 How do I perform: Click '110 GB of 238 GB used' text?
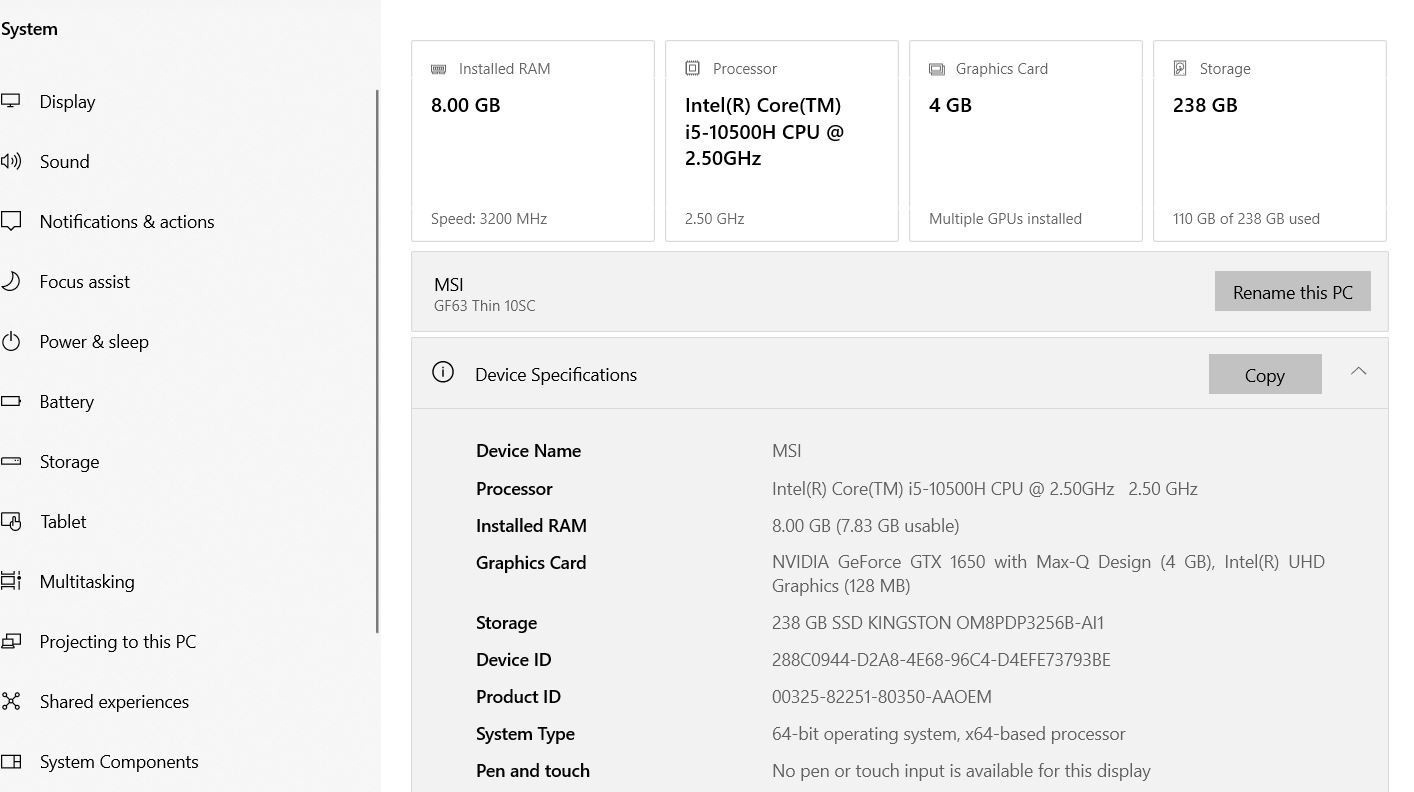coord(1246,218)
